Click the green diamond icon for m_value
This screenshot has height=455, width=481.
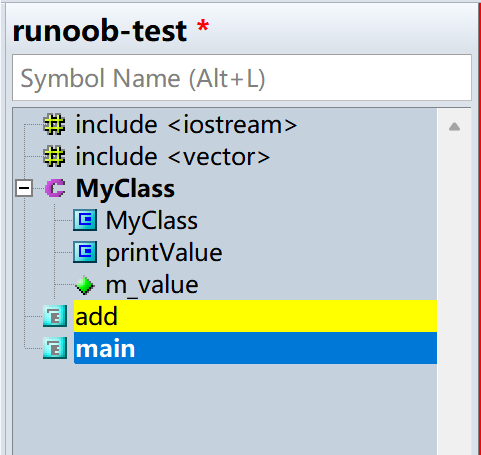pos(85,285)
